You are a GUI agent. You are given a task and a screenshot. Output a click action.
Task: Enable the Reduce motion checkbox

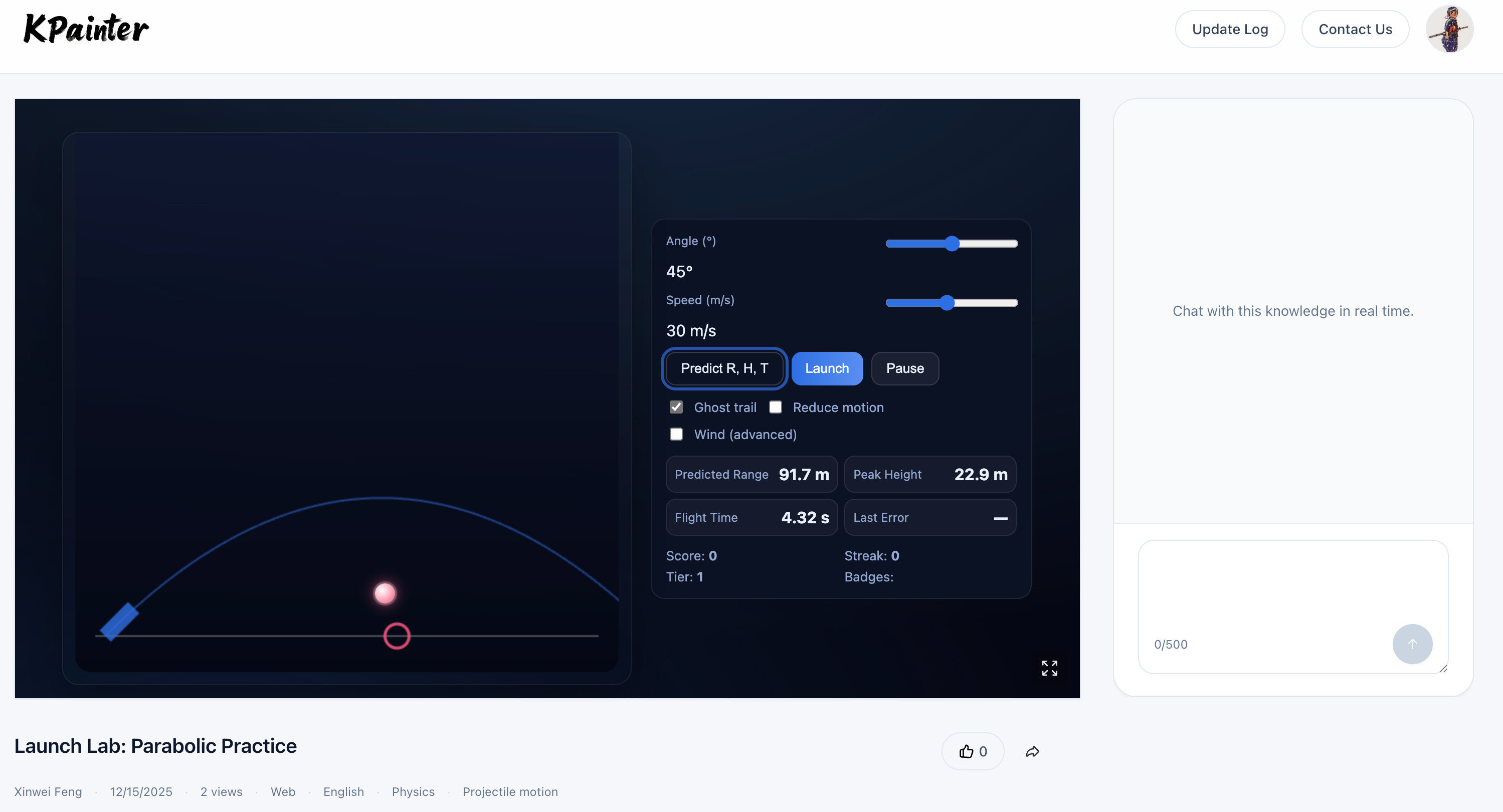point(776,407)
